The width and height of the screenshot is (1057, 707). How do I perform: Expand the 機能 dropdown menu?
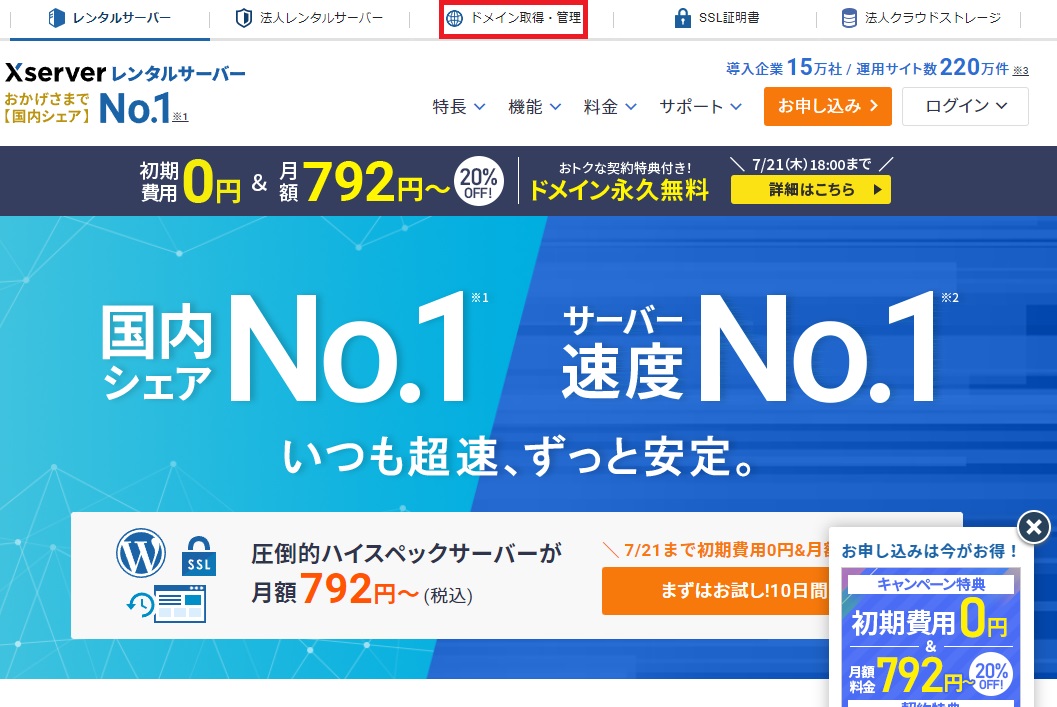tap(534, 106)
